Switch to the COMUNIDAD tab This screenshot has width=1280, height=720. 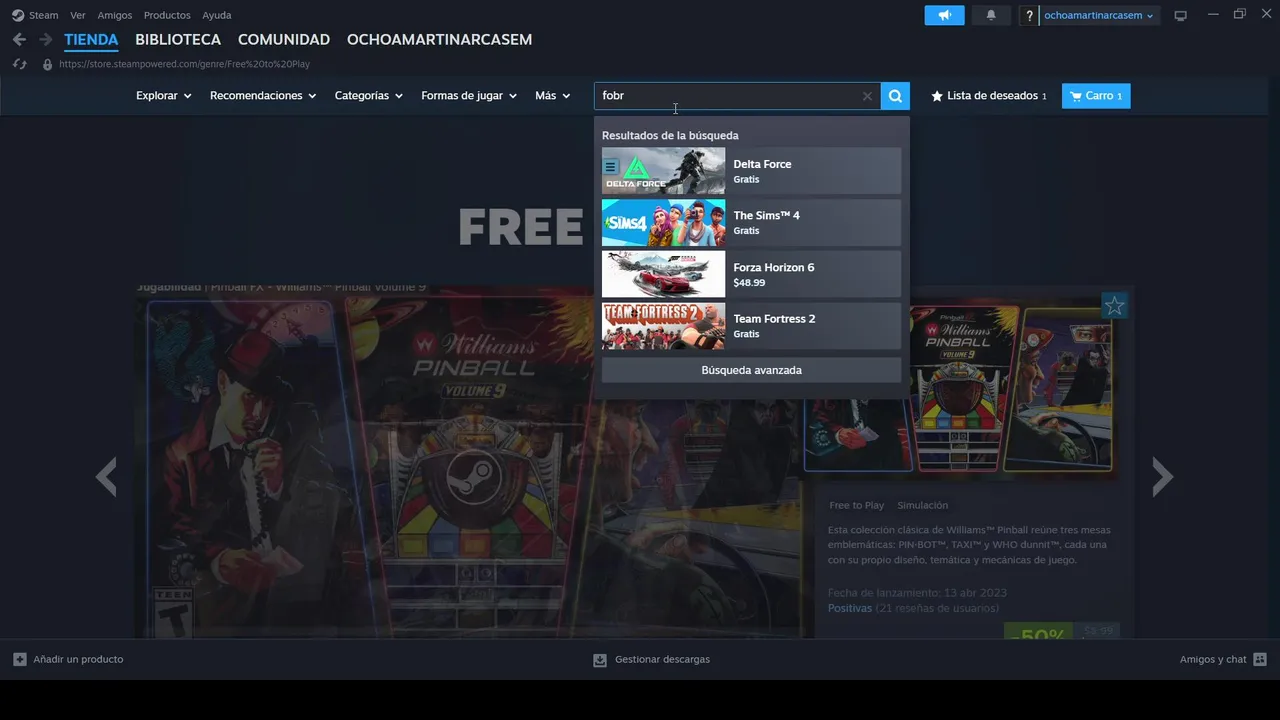(x=284, y=40)
